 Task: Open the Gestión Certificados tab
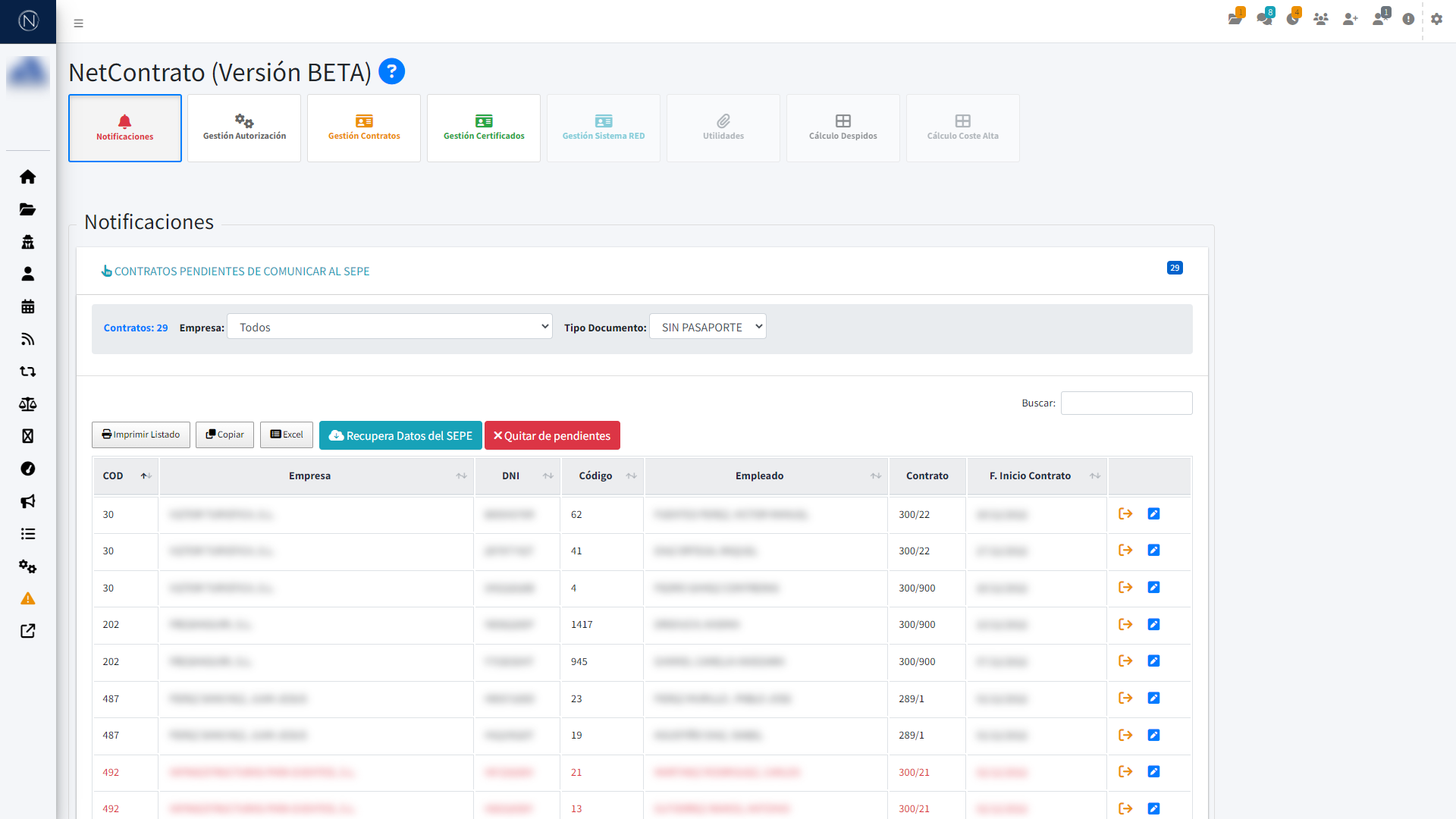(484, 128)
